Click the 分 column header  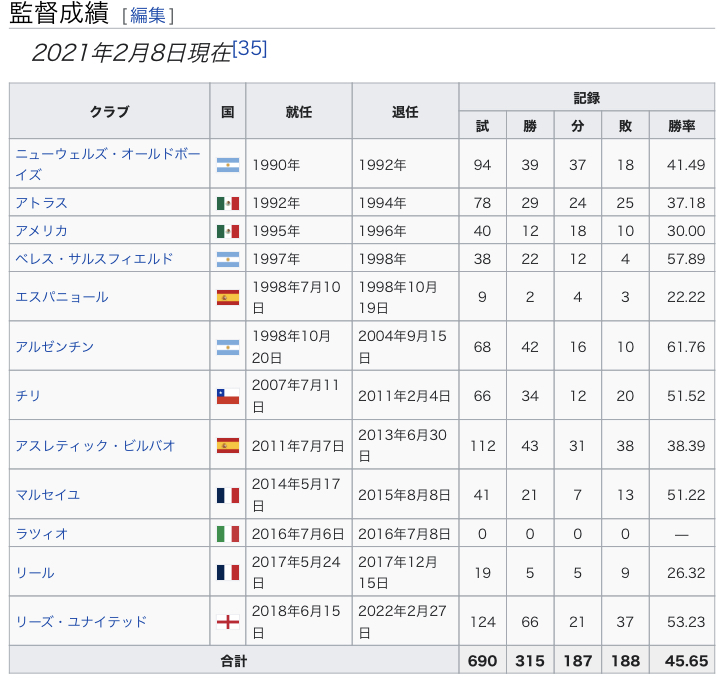point(578,125)
